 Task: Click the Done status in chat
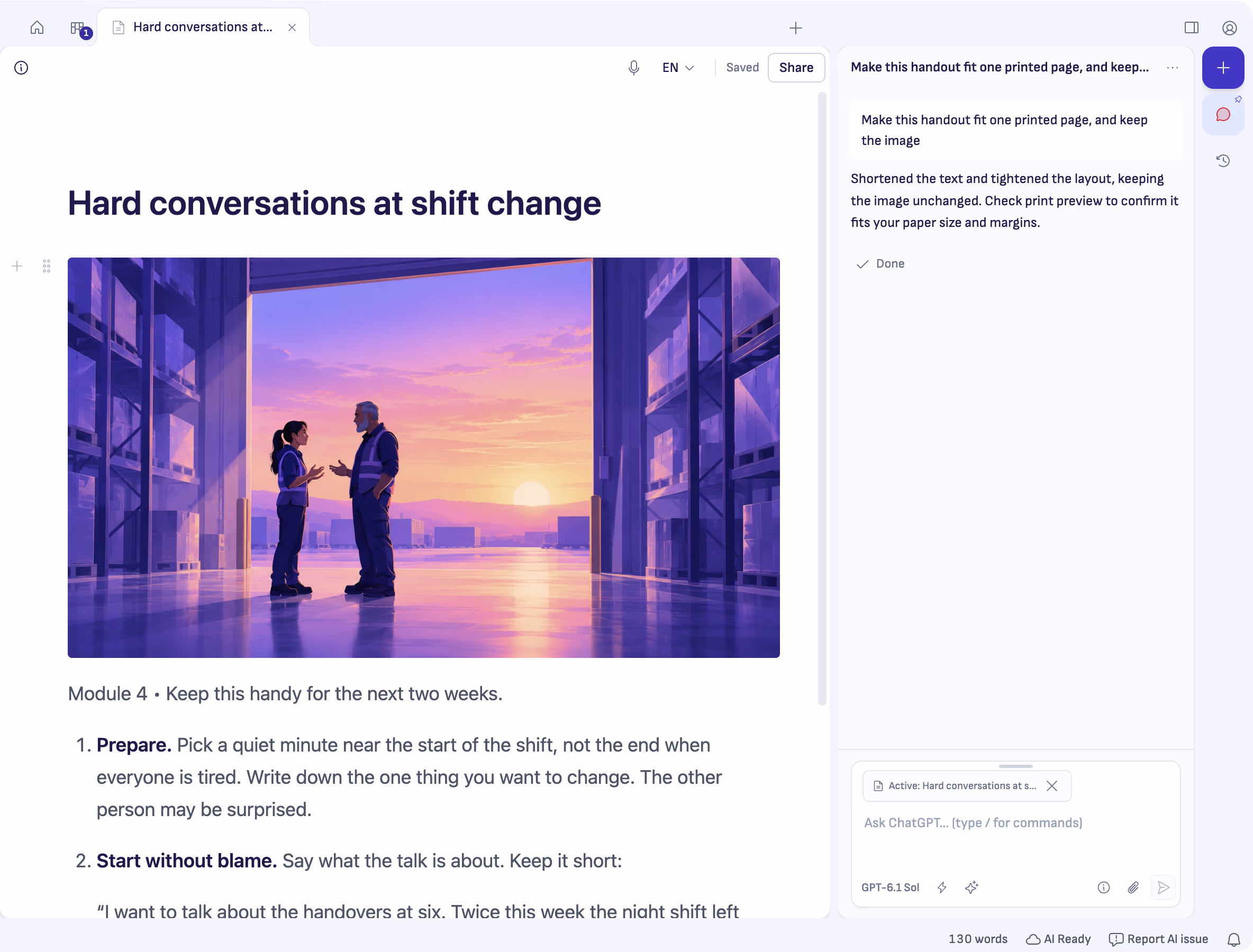pos(880,263)
